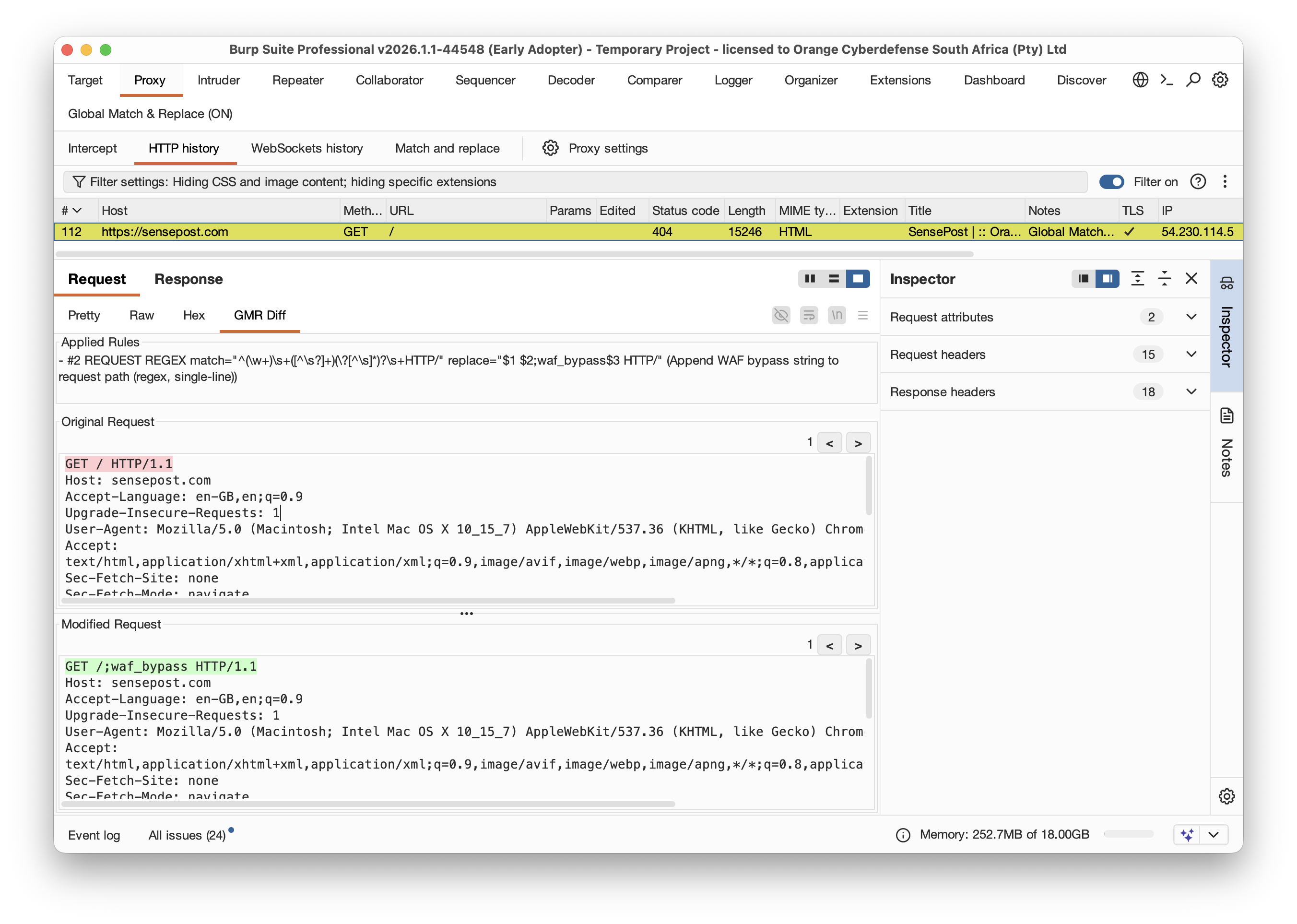
Task: Open Proxy settings gear icon
Action: (x=550, y=148)
